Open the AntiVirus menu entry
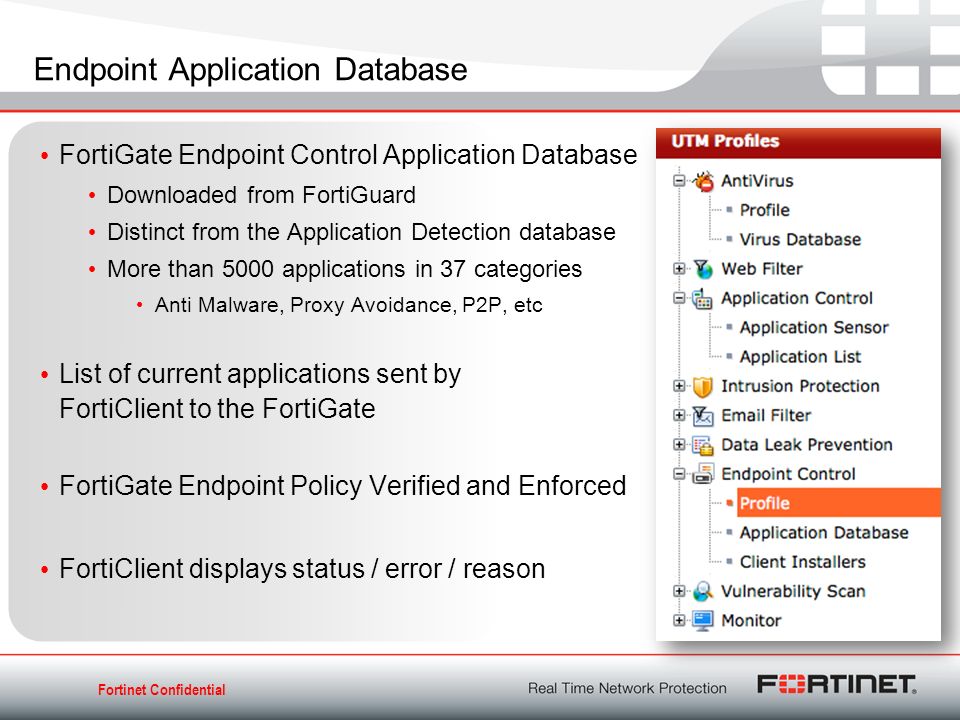The width and height of the screenshot is (960, 720). 757,181
